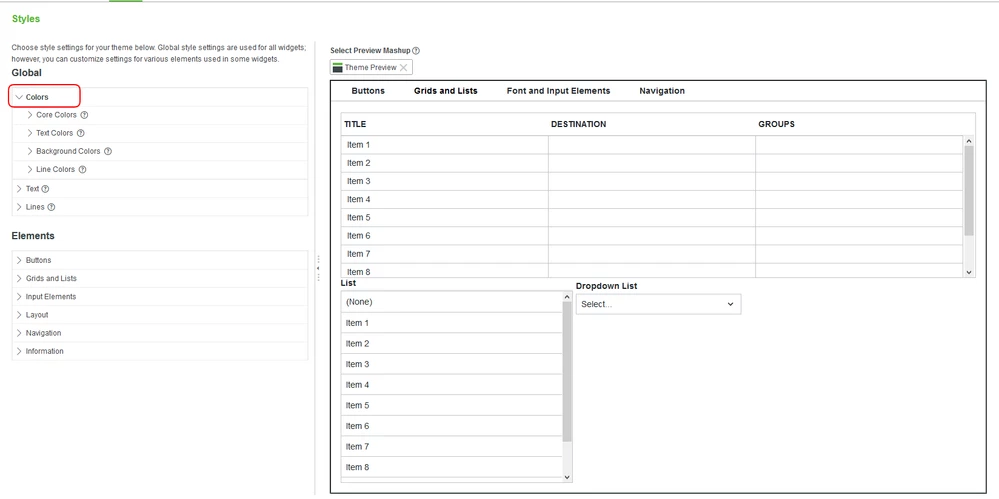Screen dimensions: 999x499
Task: Remove Theme Preview mashup with X
Action: click(x=403, y=68)
